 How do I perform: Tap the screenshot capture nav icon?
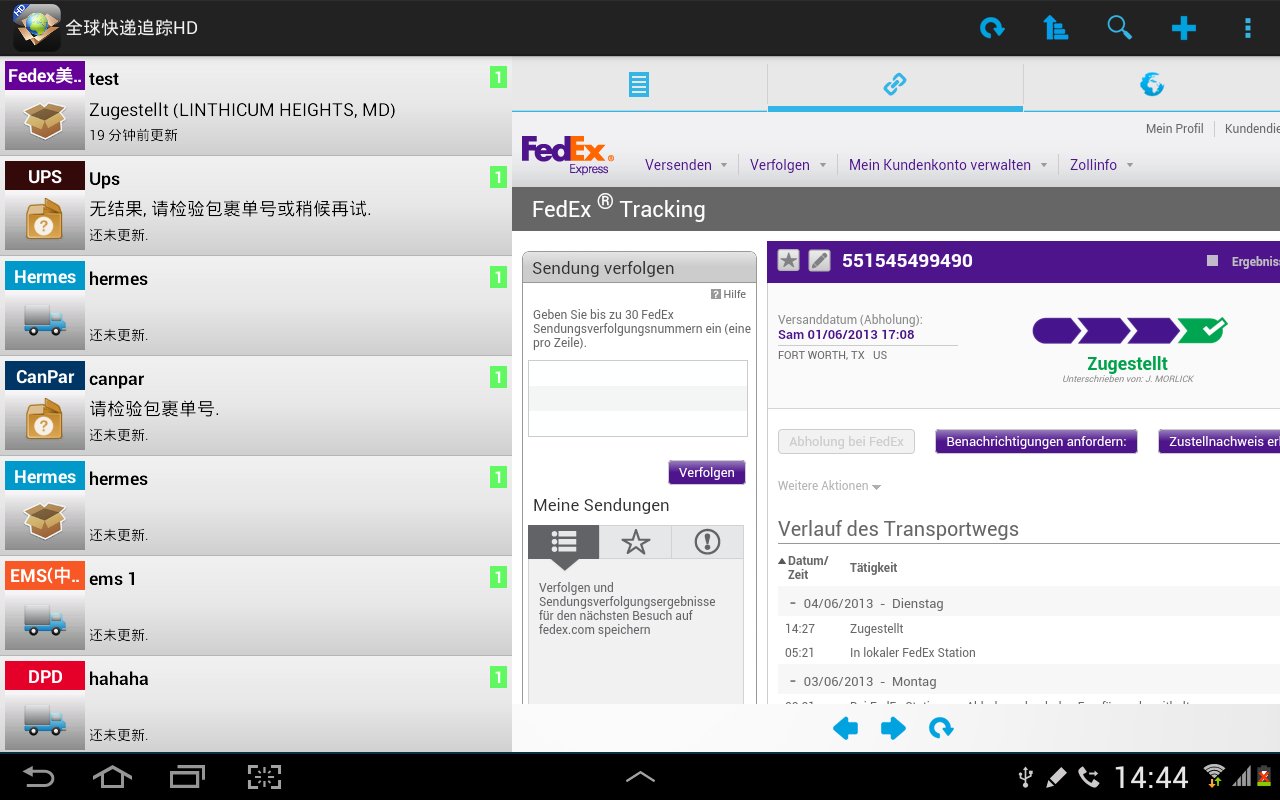coord(264,777)
